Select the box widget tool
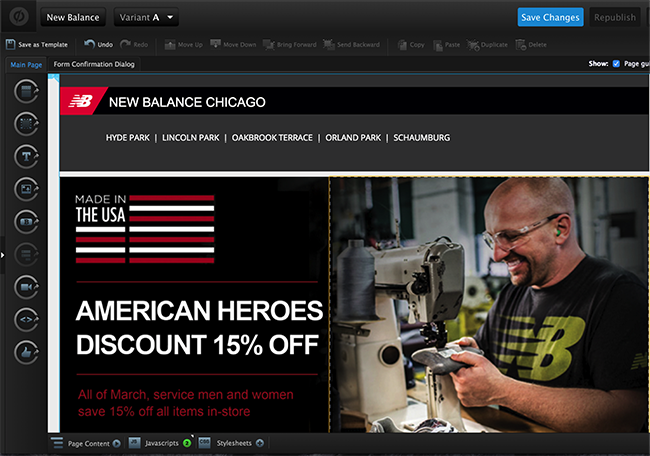The width and height of the screenshot is (650, 456). tap(27, 124)
